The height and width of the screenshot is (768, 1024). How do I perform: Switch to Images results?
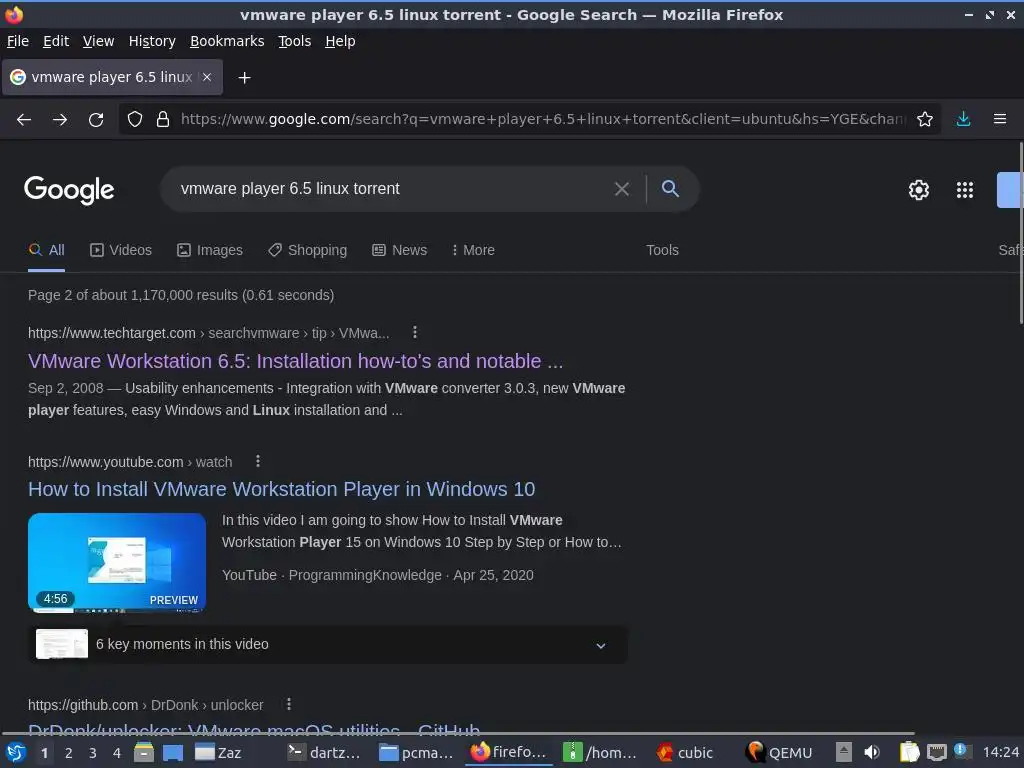[x=210, y=250]
